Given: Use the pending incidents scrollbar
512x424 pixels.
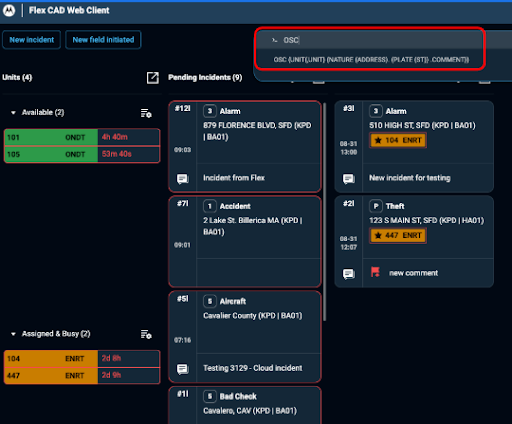Looking at the screenshot, I should [x=325, y=212].
